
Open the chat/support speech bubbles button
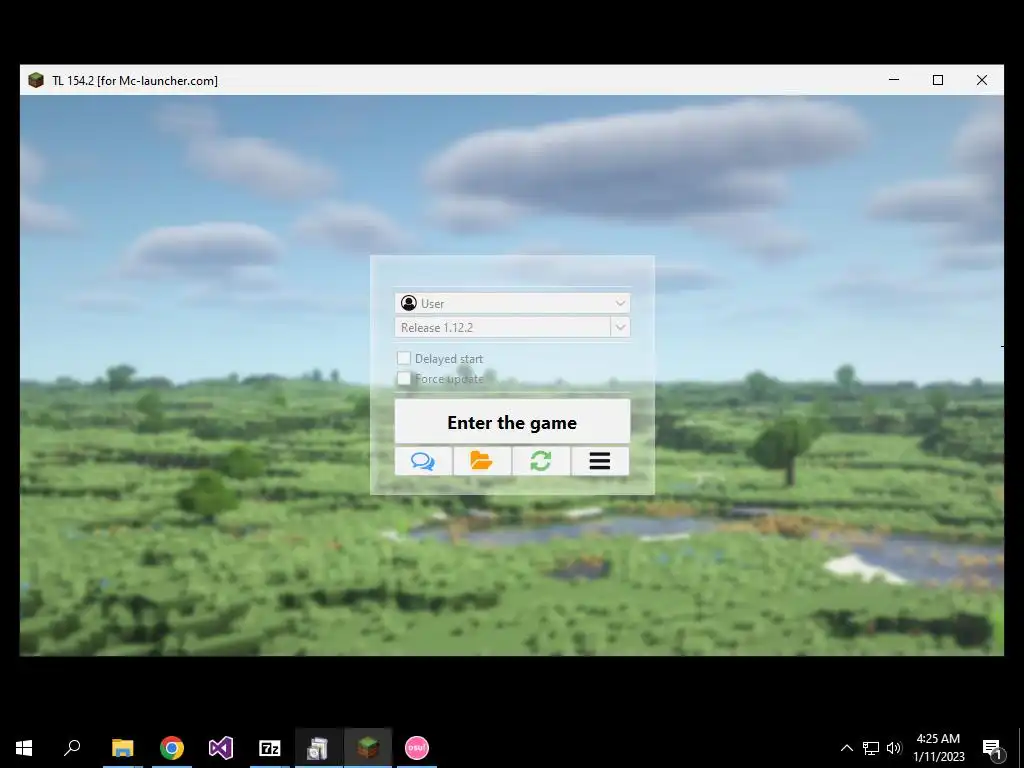coord(423,461)
